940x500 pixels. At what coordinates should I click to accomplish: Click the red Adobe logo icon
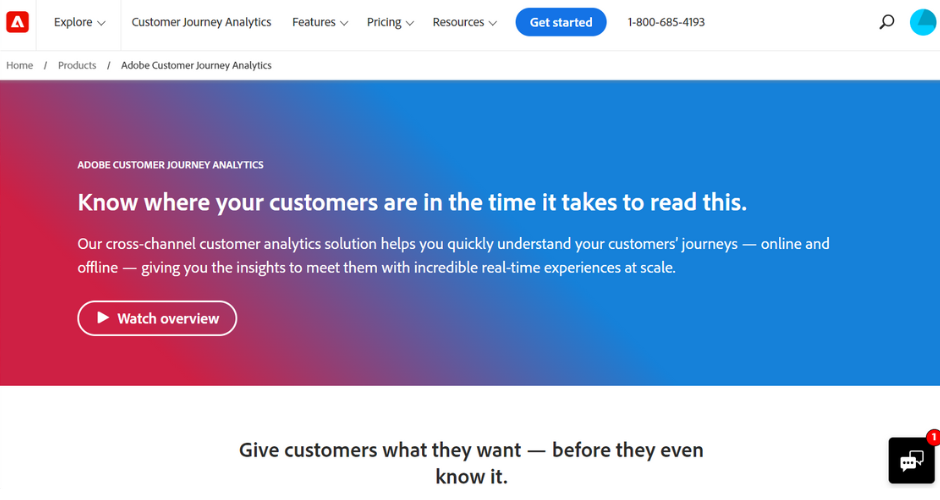coord(17,22)
